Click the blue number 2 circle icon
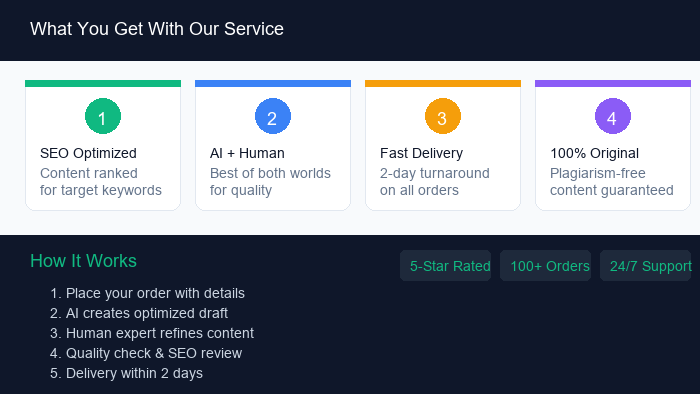Viewport: 700px width, 394px height. click(x=273, y=116)
